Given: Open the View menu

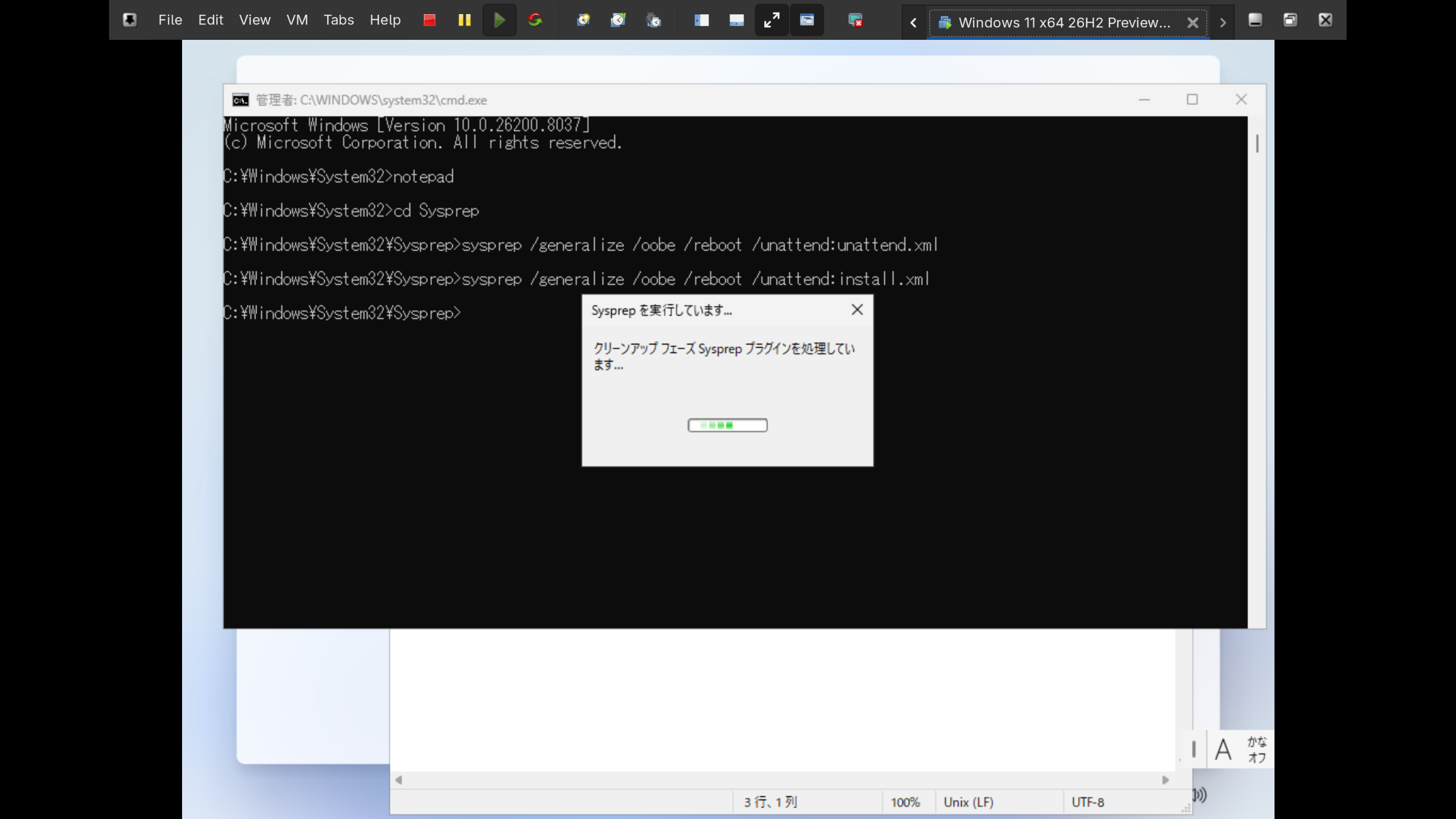Looking at the screenshot, I should point(254,20).
